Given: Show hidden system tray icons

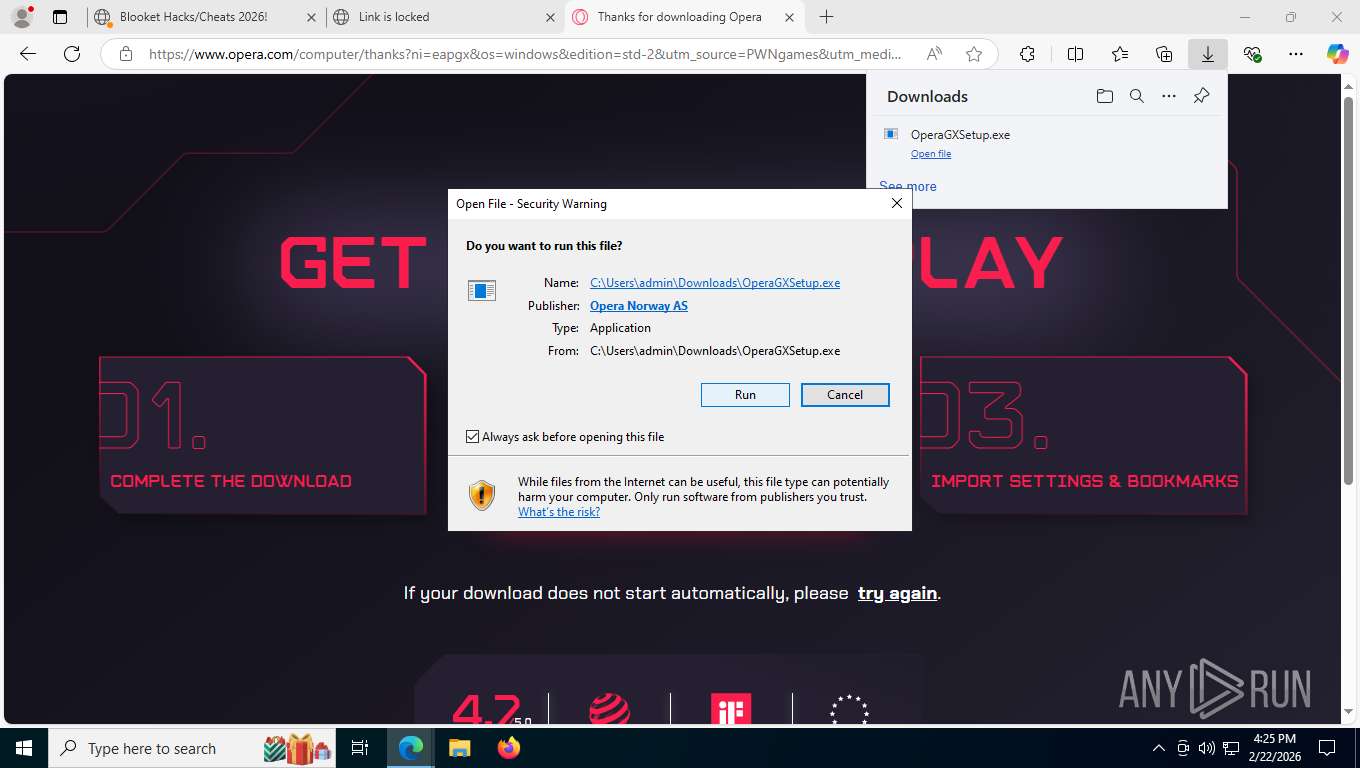Looking at the screenshot, I should pos(1159,748).
